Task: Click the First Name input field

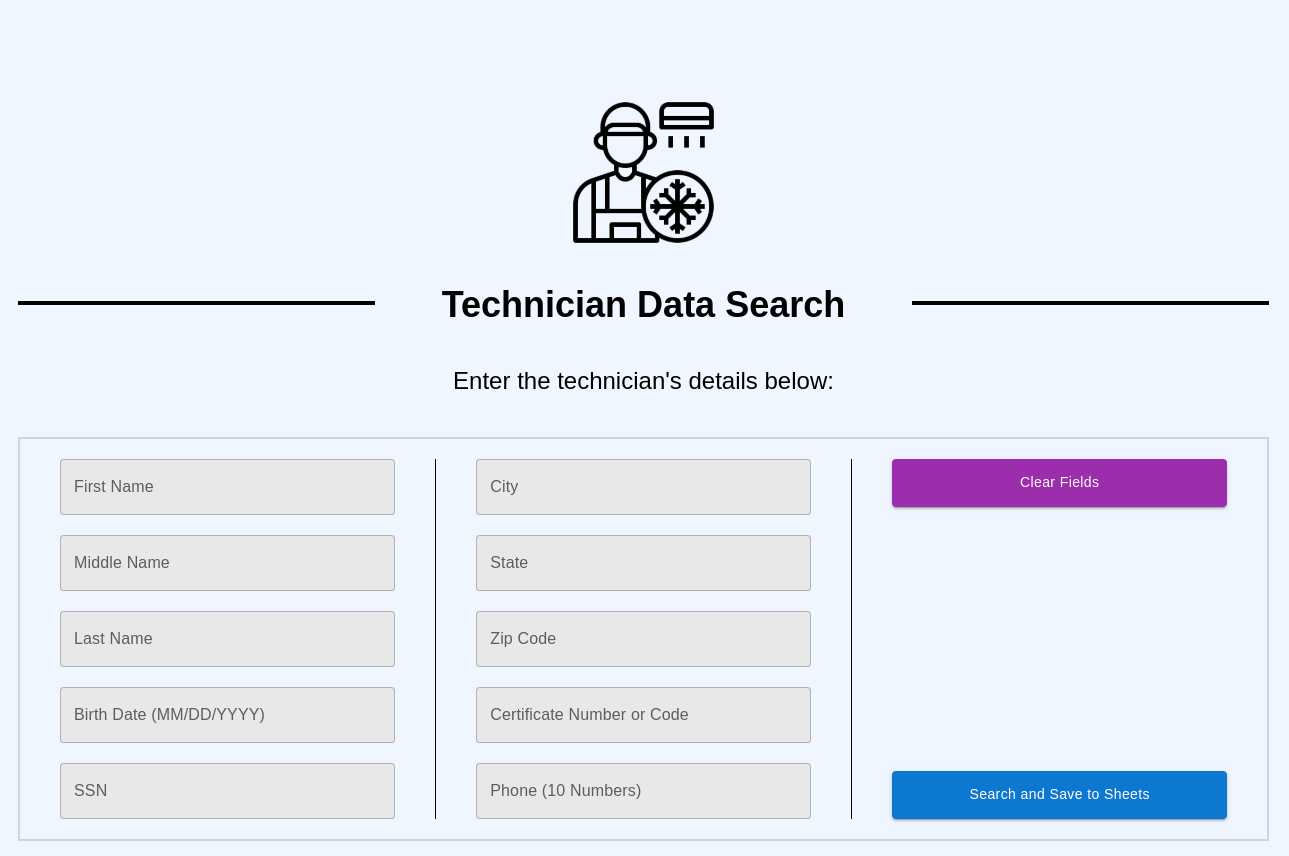Action: pos(227,487)
